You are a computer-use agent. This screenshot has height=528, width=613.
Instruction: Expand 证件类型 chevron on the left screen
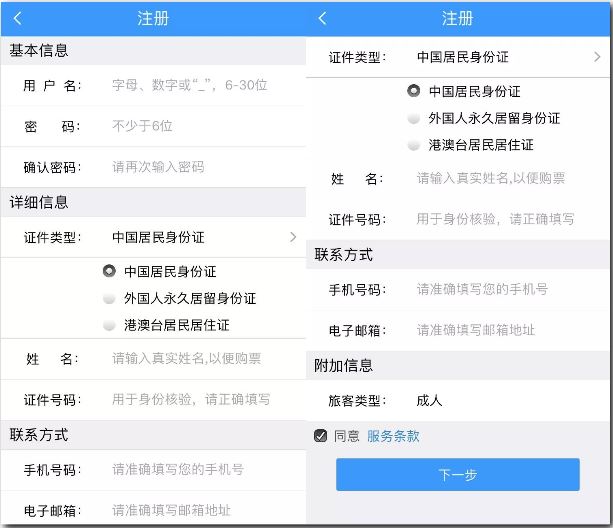point(292,237)
